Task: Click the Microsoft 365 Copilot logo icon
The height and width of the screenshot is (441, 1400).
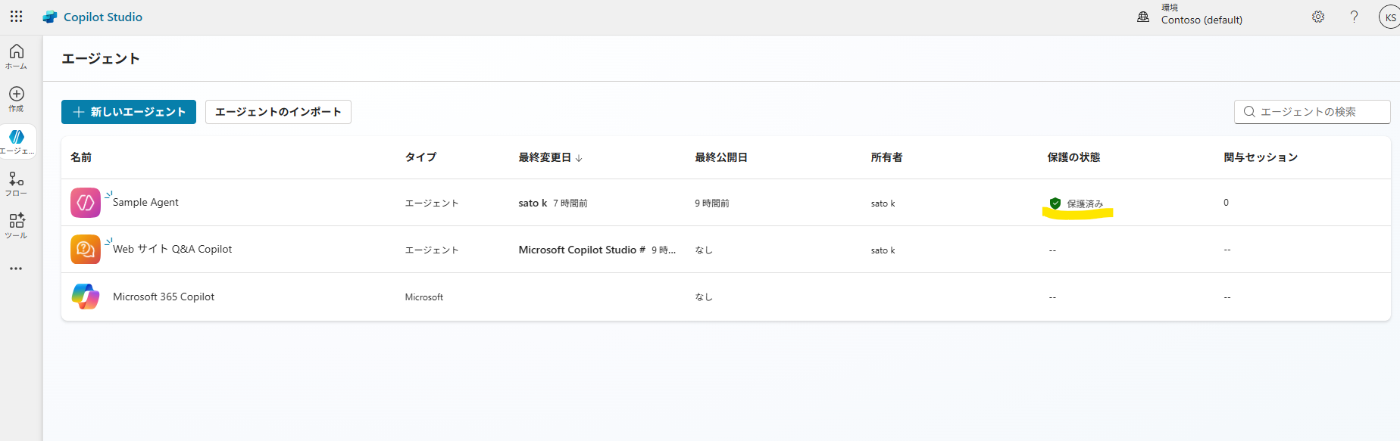Action: (85, 297)
